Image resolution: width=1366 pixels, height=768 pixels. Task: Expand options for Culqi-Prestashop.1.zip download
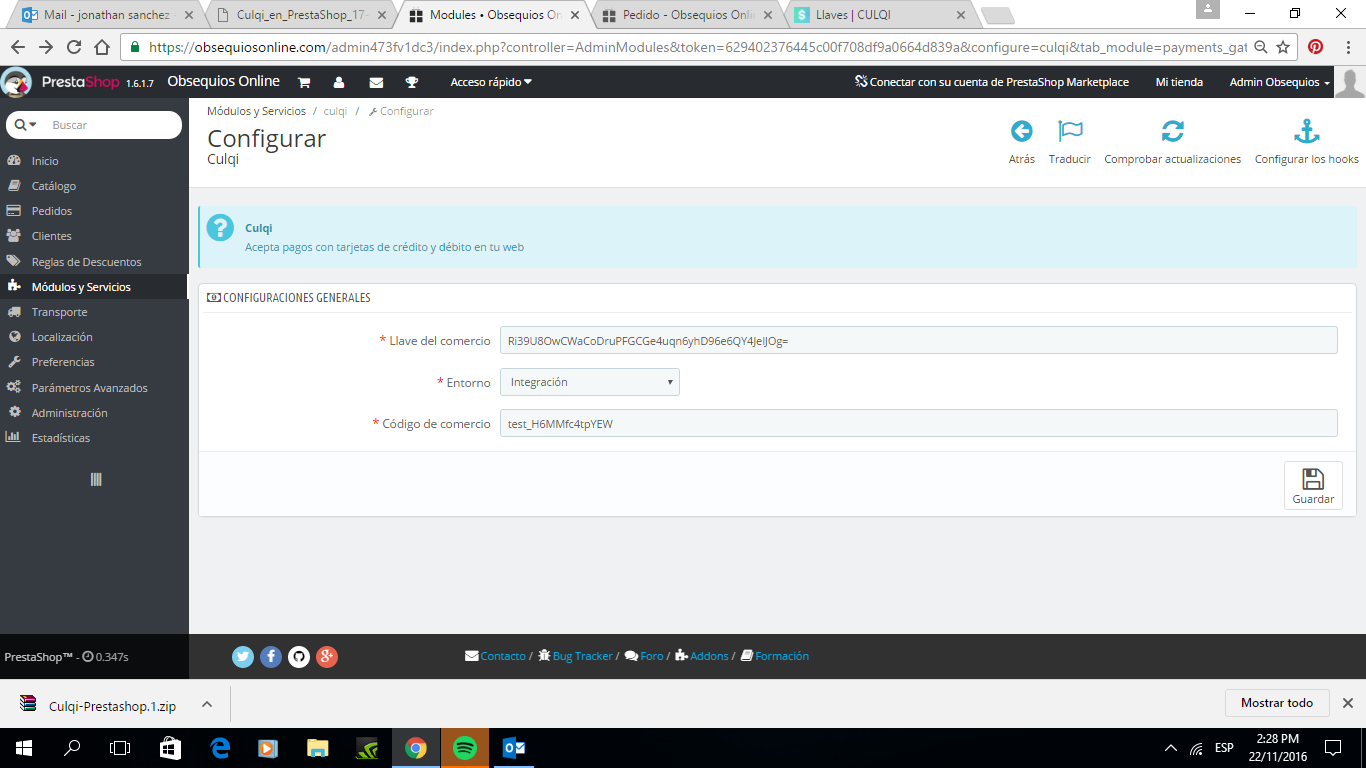pos(207,704)
